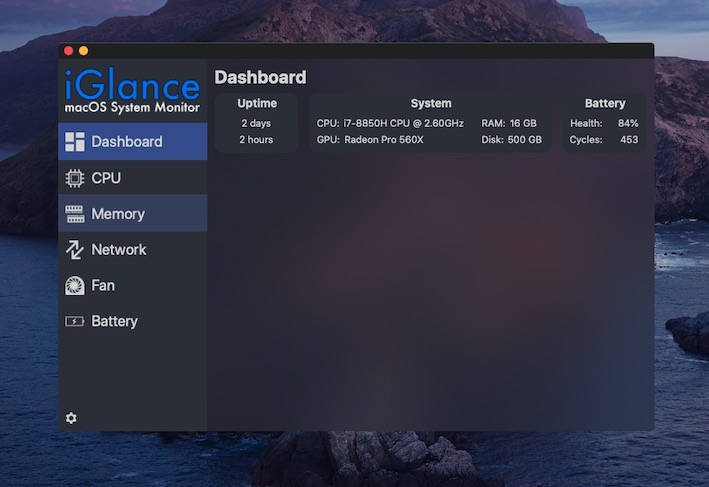The width and height of the screenshot is (709, 487).
Task: Select the Dashboard sidebar label
Action: 127,142
